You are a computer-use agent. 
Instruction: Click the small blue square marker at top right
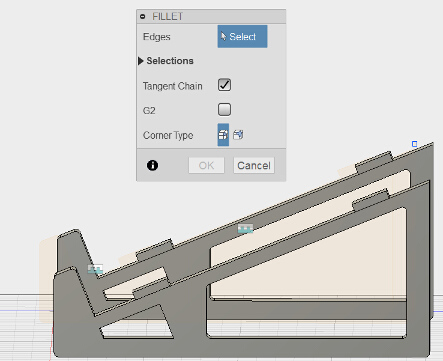point(414,144)
